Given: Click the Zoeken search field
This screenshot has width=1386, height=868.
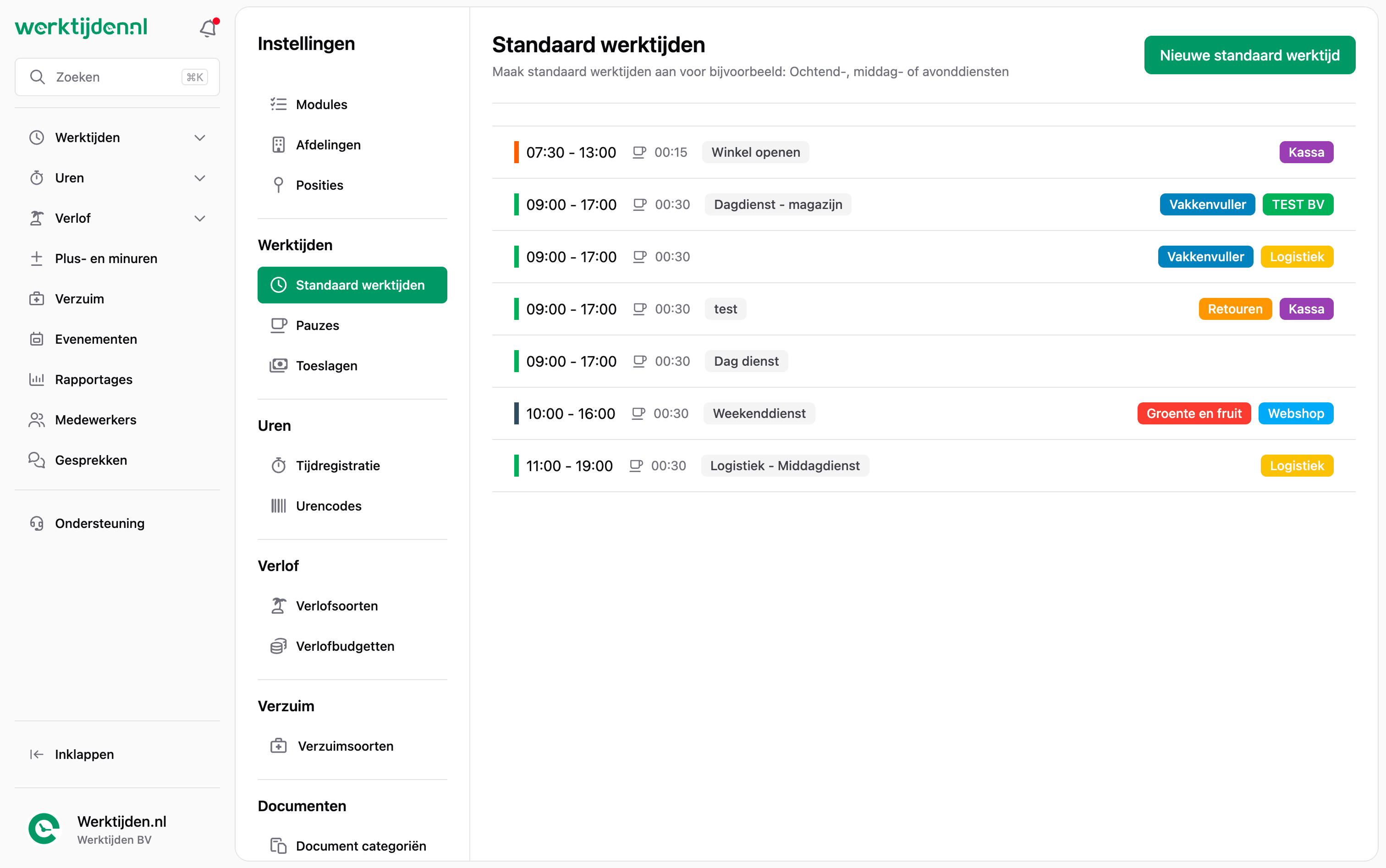Looking at the screenshot, I should point(117,77).
